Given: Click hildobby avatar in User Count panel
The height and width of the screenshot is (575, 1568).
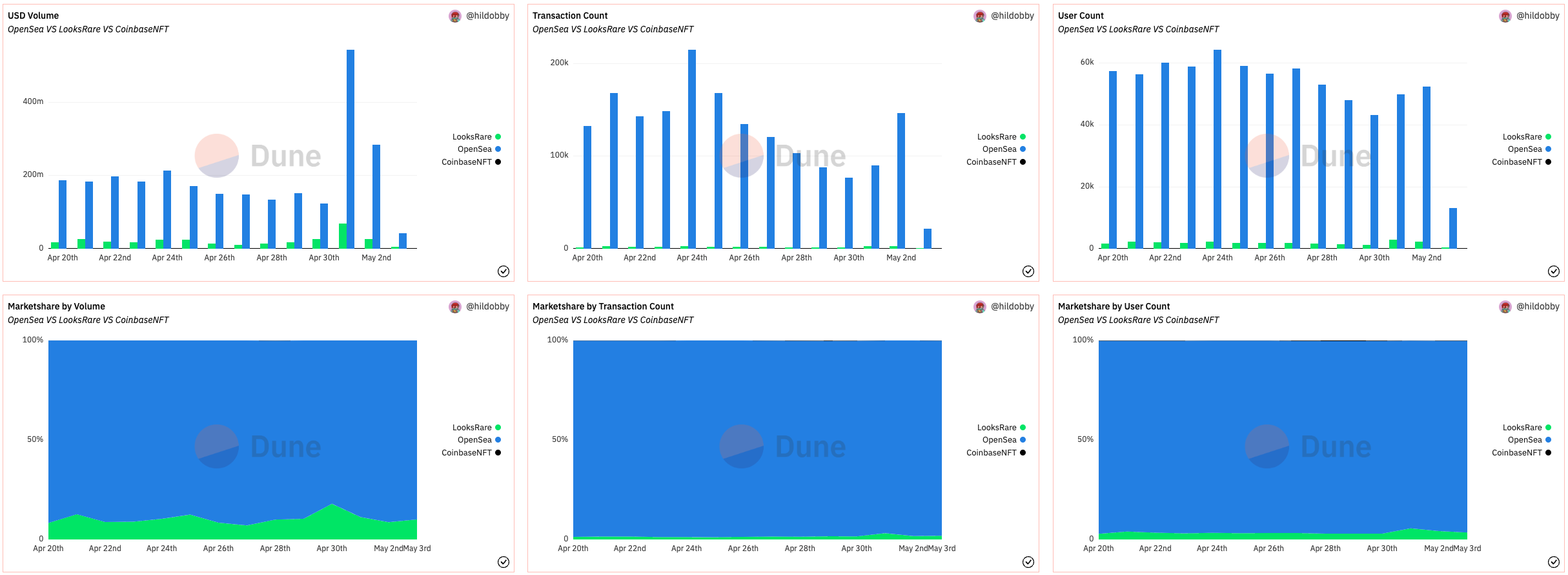Looking at the screenshot, I should (1505, 16).
